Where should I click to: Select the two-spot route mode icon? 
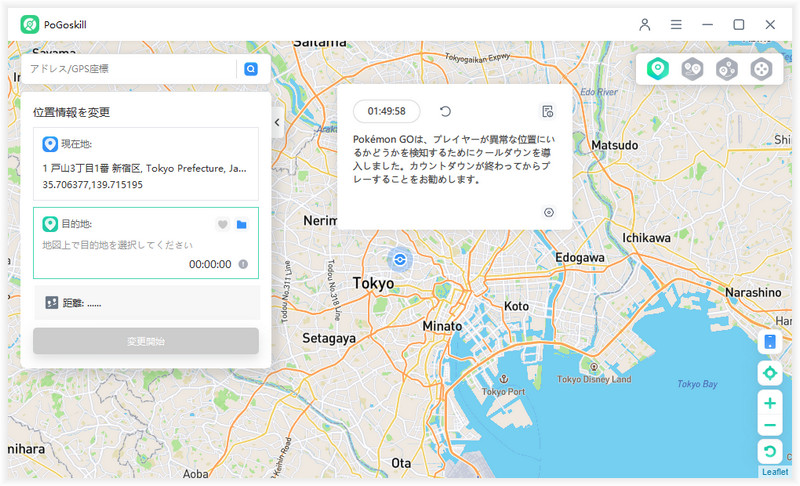coord(692,68)
